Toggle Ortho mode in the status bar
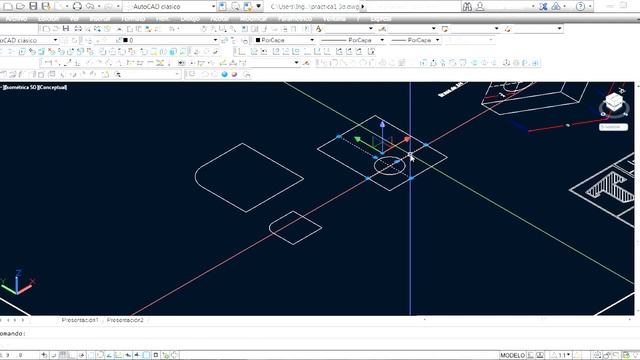The height and width of the screenshot is (360, 640). click(72, 355)
